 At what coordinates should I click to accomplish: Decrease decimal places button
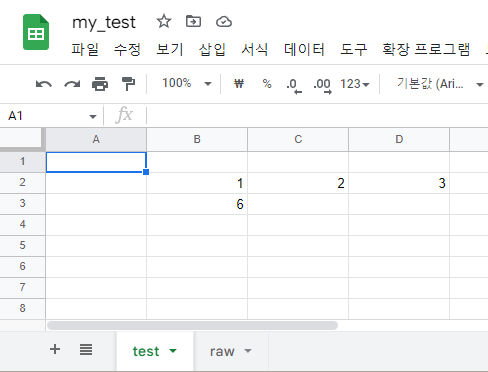point(294,85)
